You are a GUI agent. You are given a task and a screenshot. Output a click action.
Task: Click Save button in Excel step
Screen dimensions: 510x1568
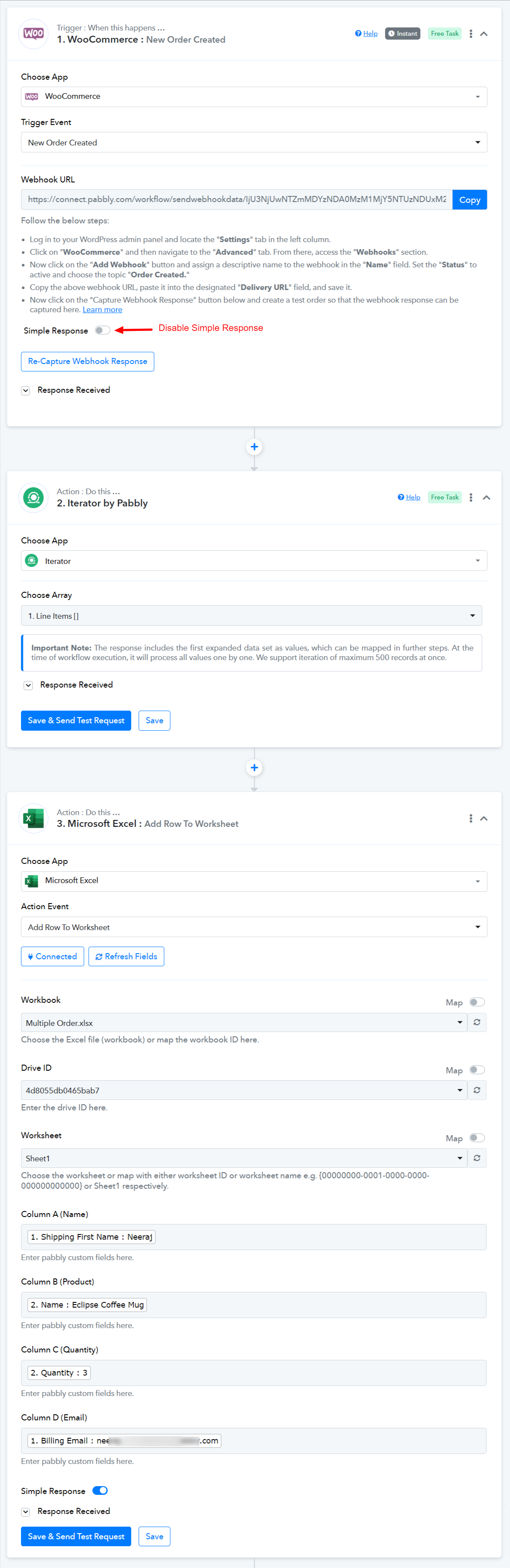click(155, 1537)
